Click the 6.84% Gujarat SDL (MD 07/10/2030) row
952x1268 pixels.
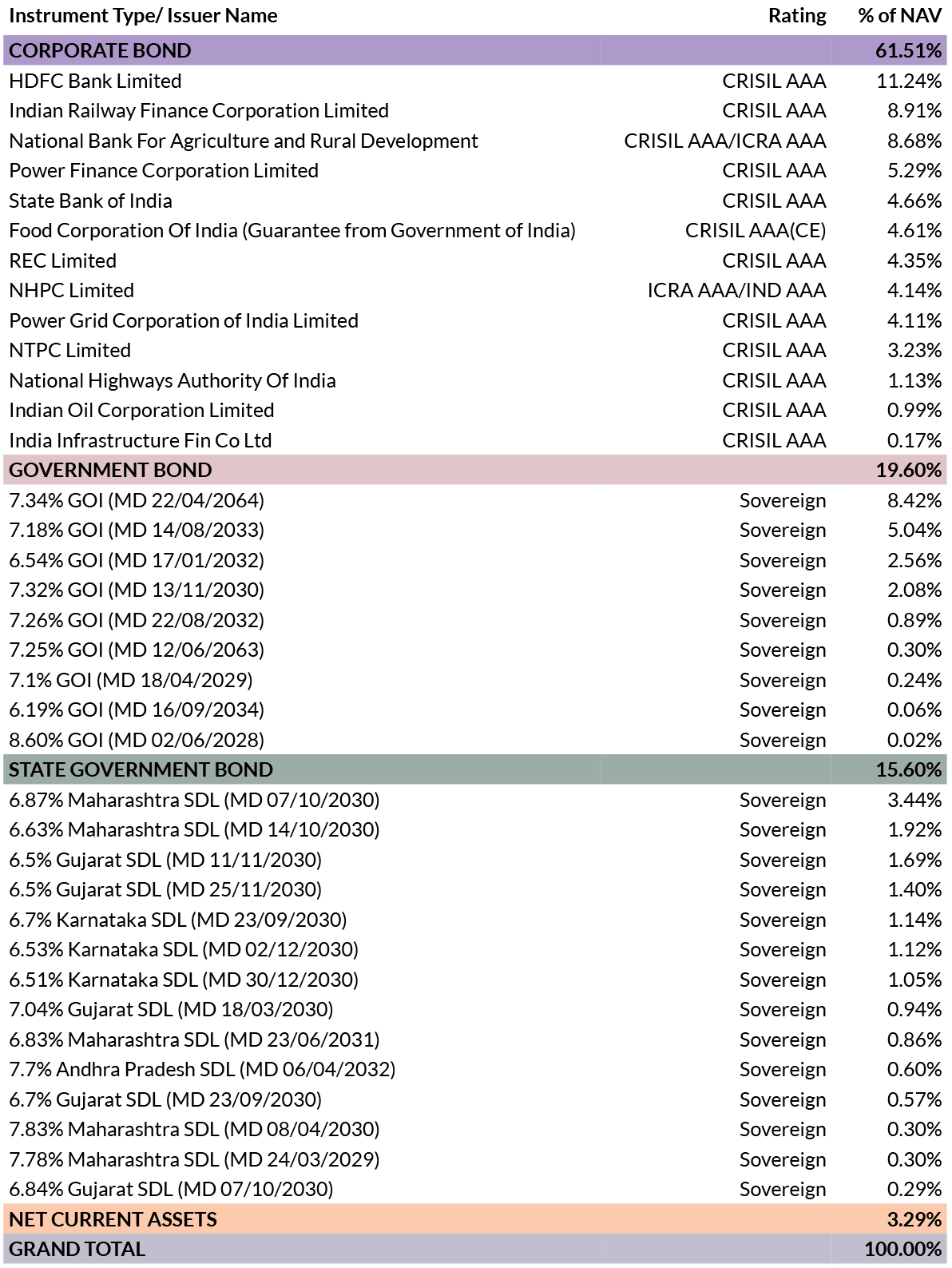tap(475, 1189)
